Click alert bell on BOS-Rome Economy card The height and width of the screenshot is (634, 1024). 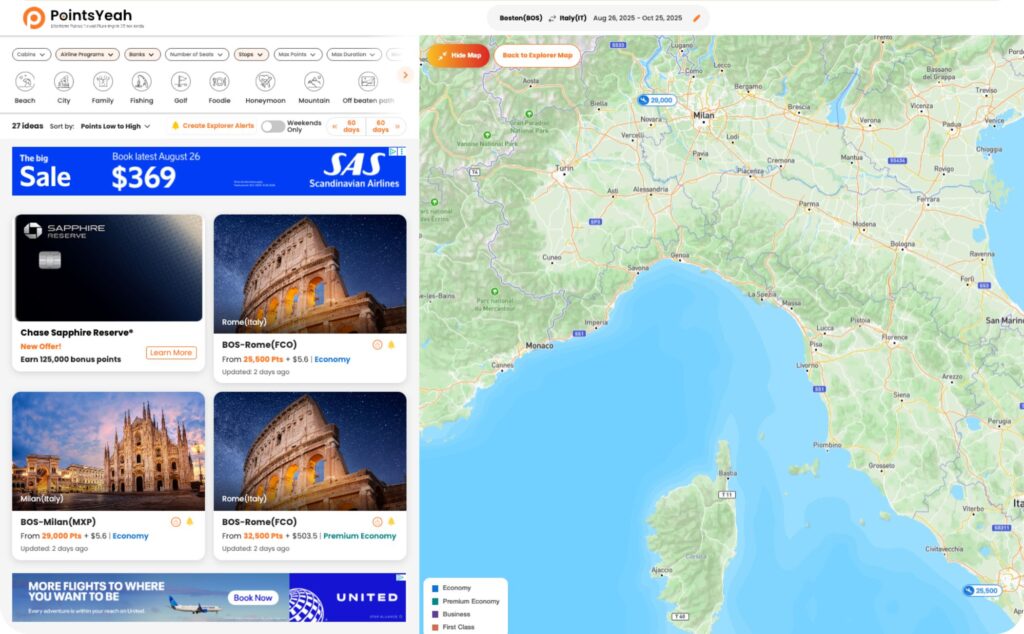click(391, 345)
